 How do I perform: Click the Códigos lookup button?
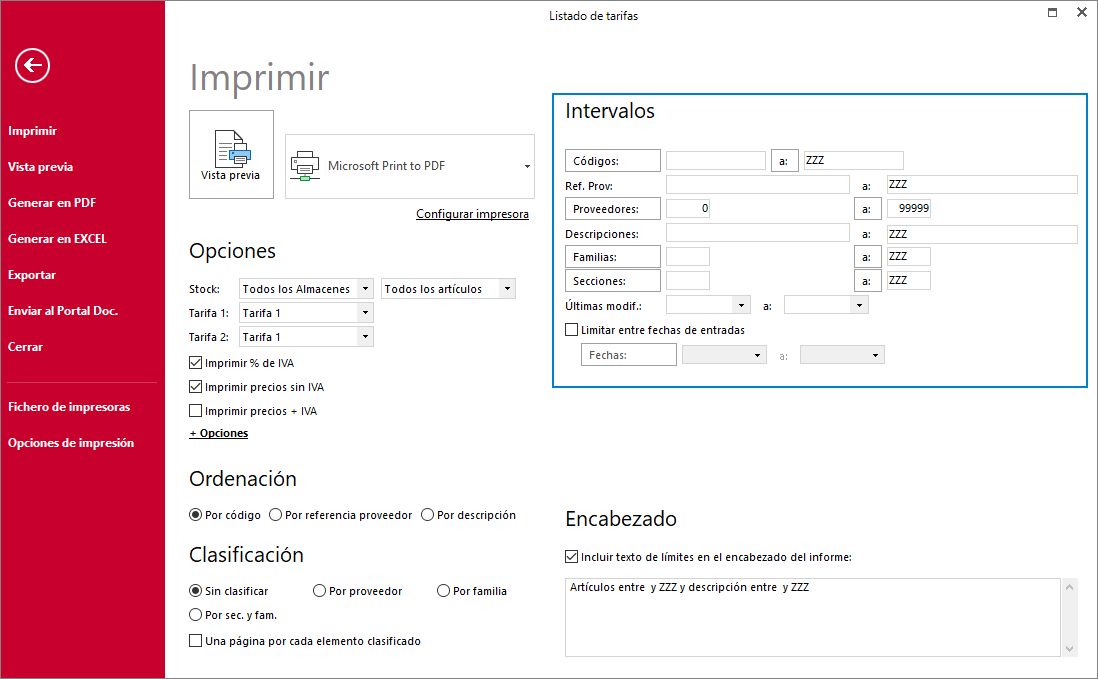coord(613,160)
